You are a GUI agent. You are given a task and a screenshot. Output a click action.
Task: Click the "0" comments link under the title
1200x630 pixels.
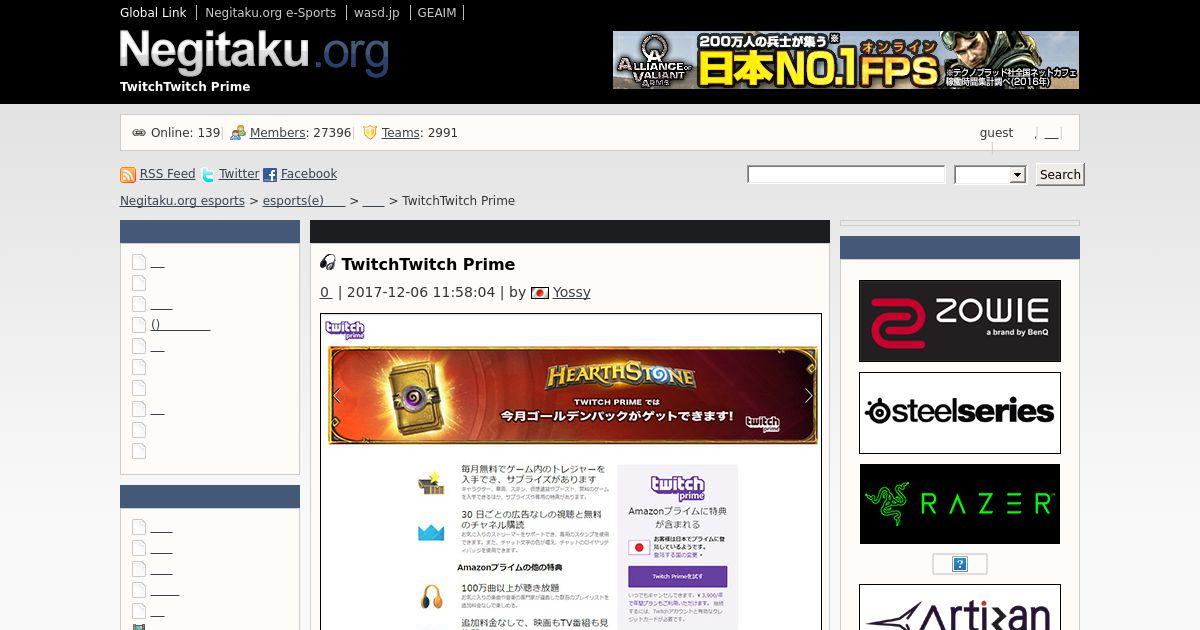(325, 292)
